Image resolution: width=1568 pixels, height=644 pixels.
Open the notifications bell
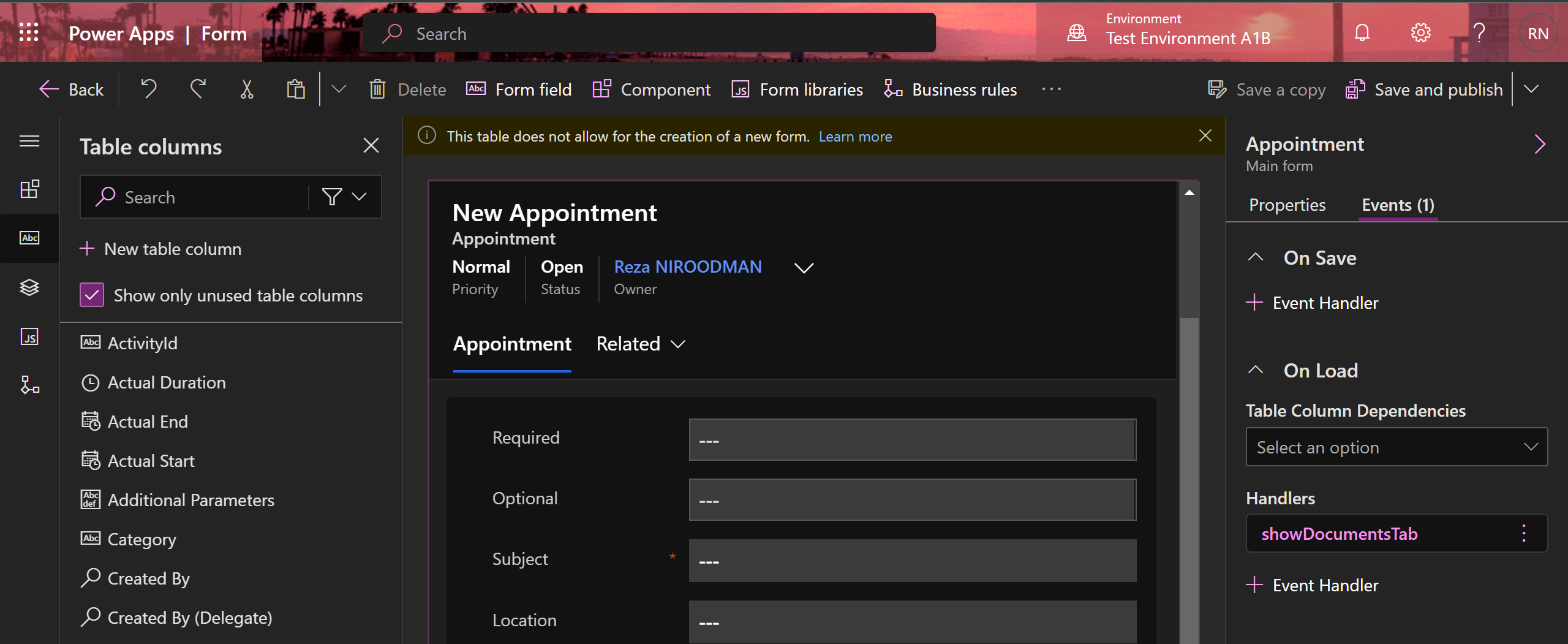pos(1362,33)
